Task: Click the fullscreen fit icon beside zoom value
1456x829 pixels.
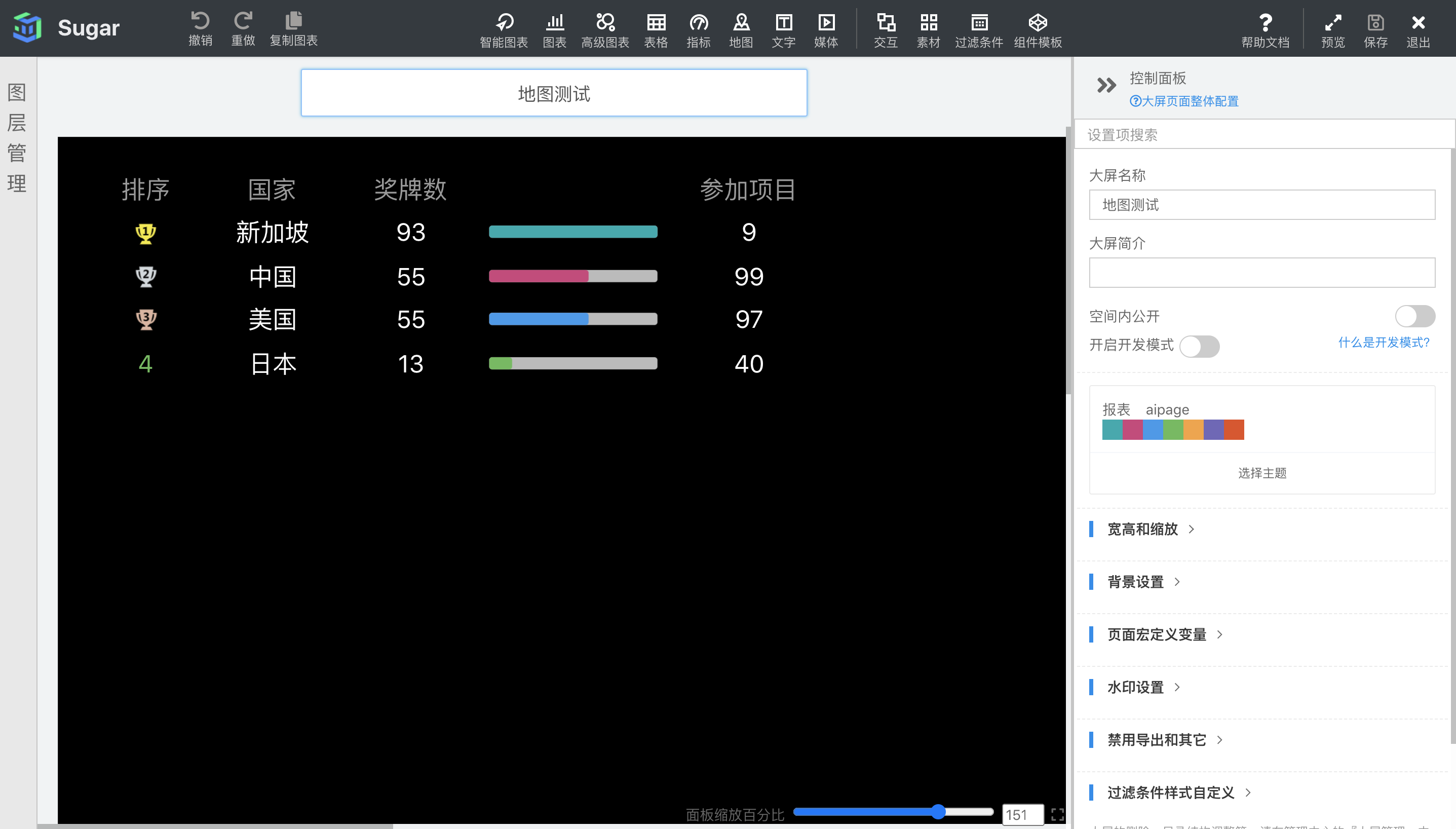Action: (x=1058, y=814)
